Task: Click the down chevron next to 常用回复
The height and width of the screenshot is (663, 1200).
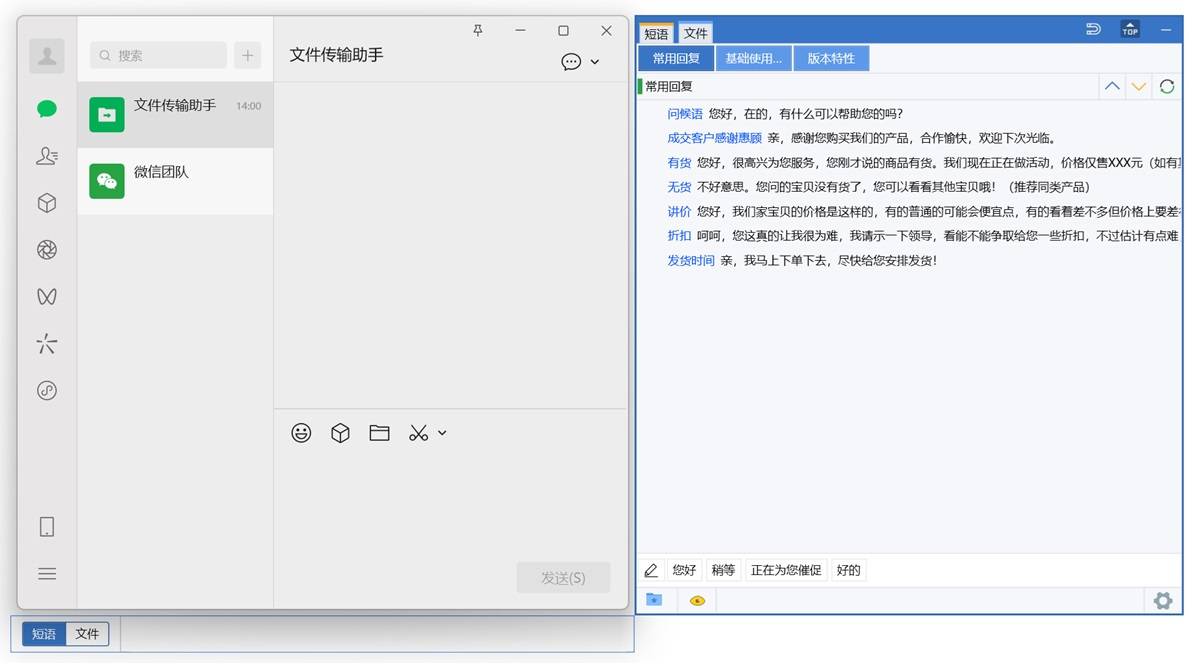Action: pyautogui.click(x=1138, y=87)
